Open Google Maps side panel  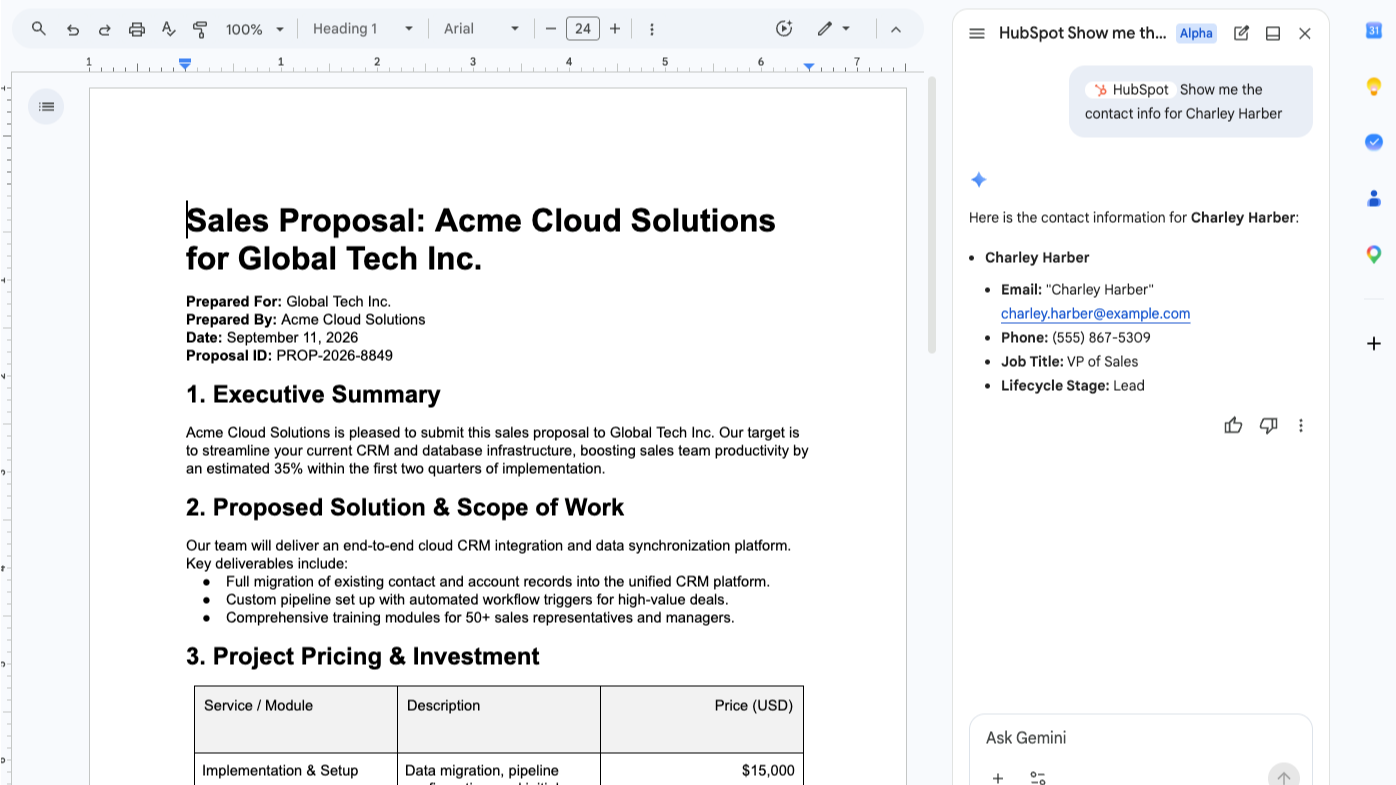[x=1374, y=254]
